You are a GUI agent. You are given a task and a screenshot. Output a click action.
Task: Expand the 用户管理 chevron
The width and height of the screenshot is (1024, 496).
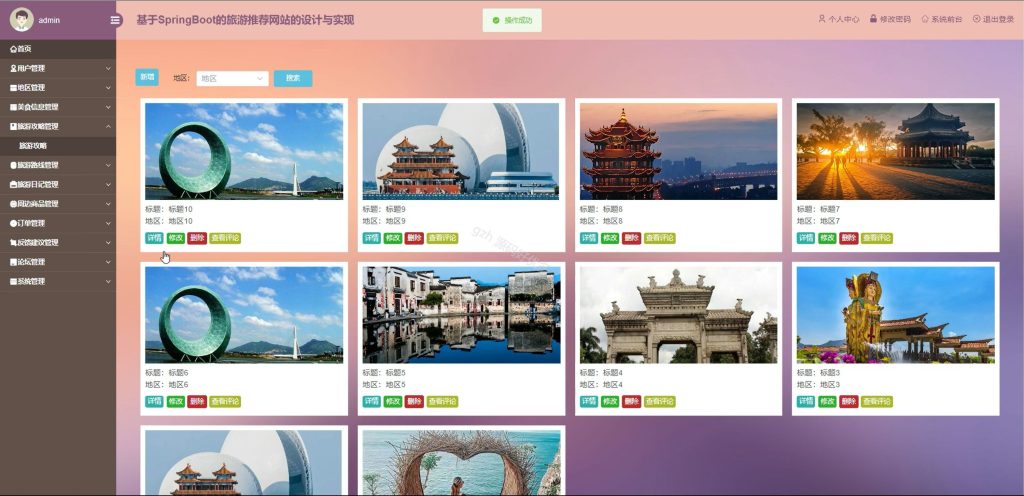108,68
